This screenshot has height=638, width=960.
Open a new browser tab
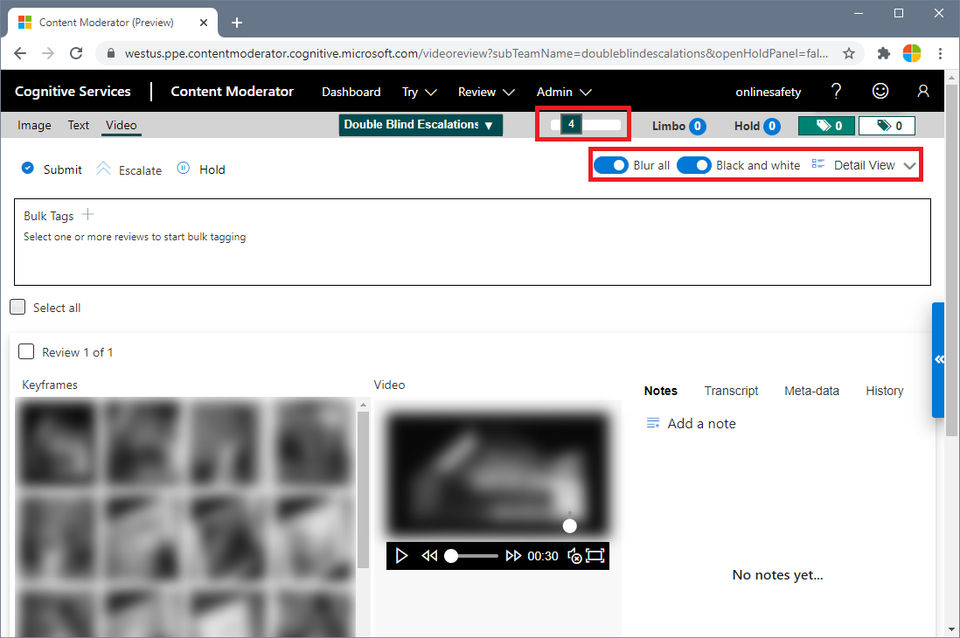tap(237, 23)
